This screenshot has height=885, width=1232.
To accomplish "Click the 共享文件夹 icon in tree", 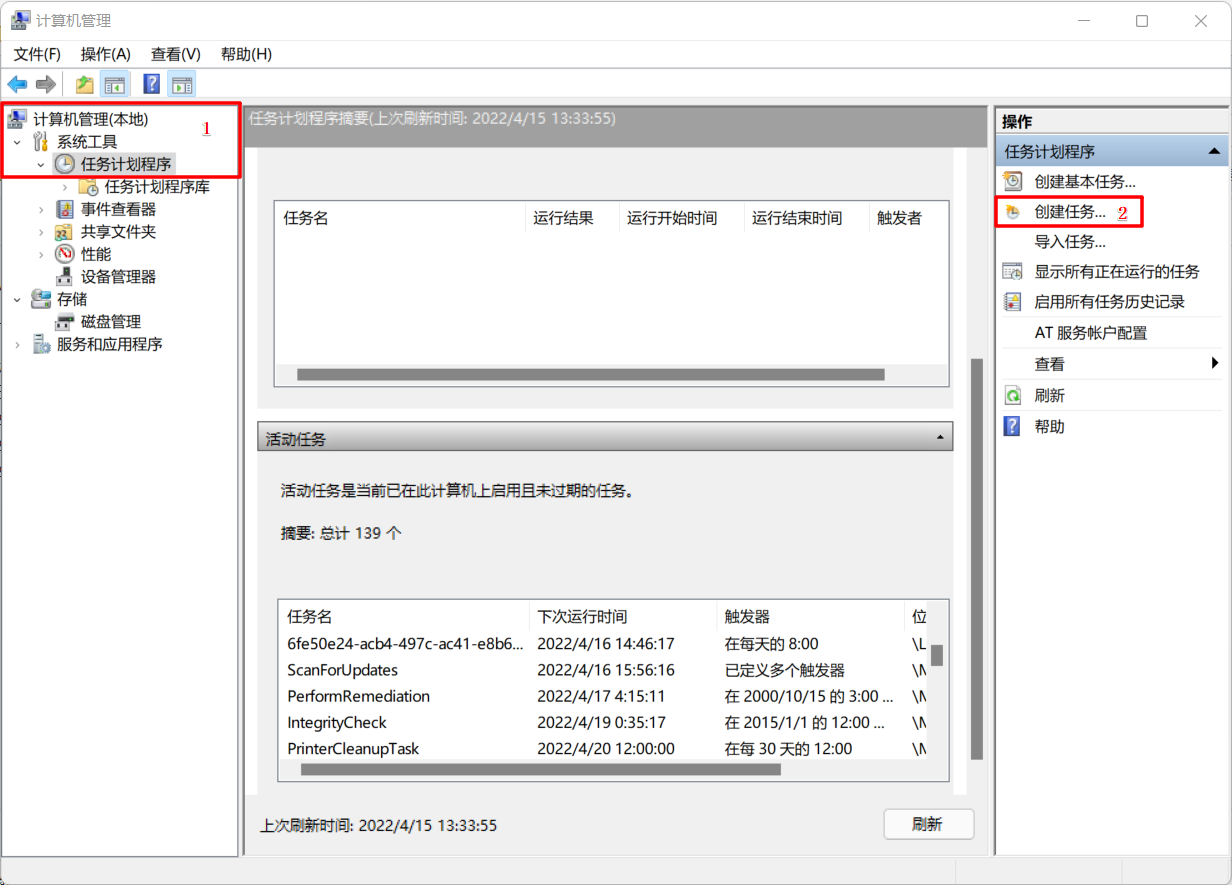I will tap(64, 232).
